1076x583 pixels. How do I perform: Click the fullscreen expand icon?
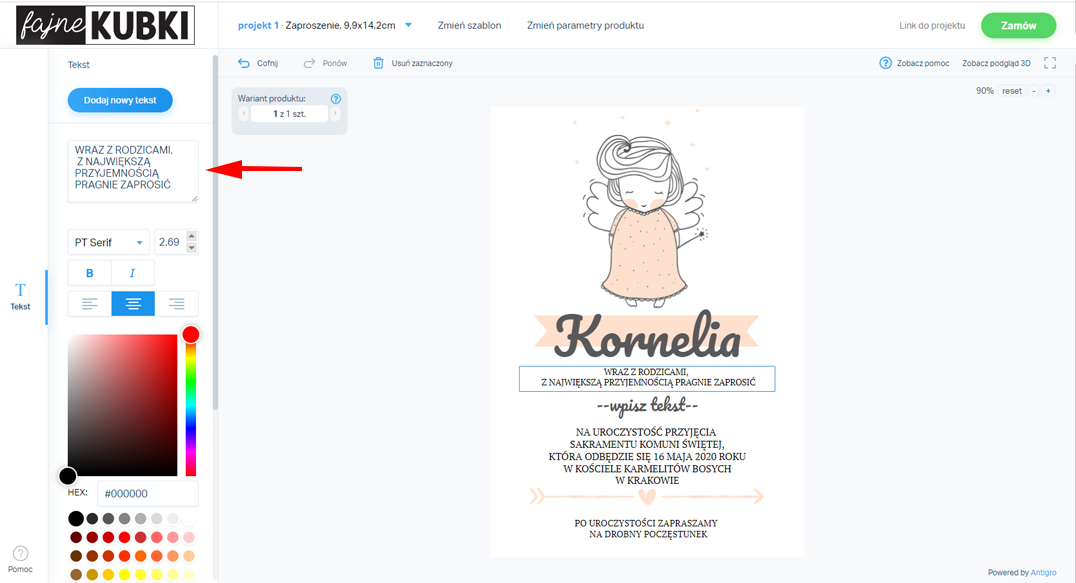coord(1050,63)
